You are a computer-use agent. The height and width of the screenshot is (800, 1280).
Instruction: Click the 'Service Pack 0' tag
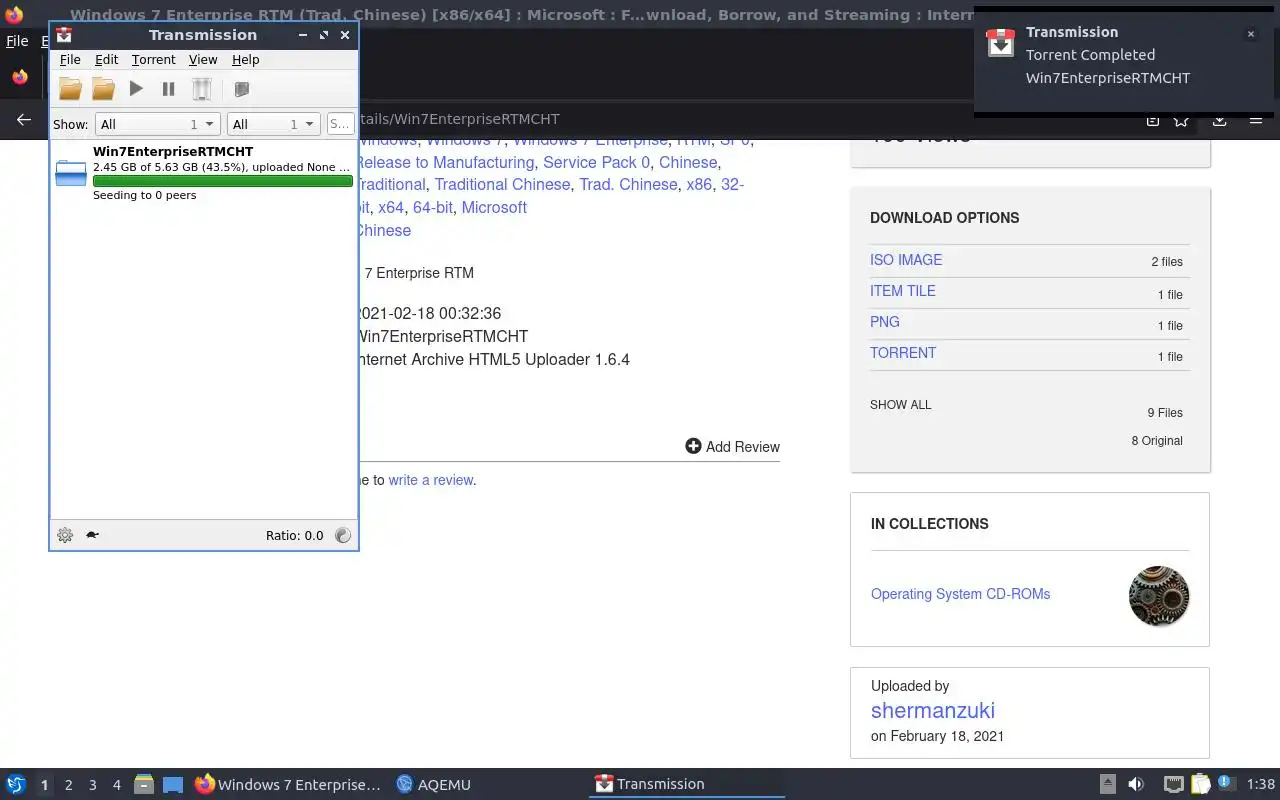coord(597,162)
